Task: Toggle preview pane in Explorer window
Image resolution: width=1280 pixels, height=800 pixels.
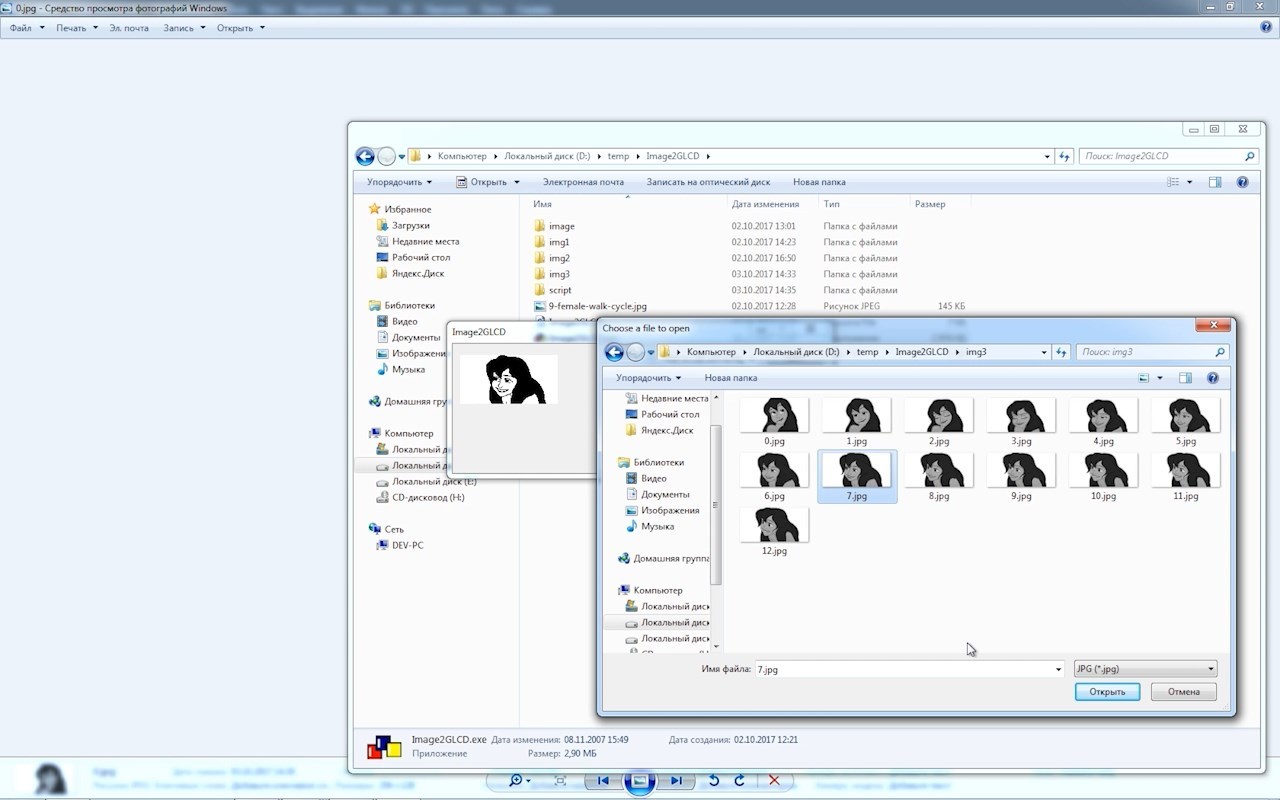Action: pyautogui.click(x=1215, y=182)
